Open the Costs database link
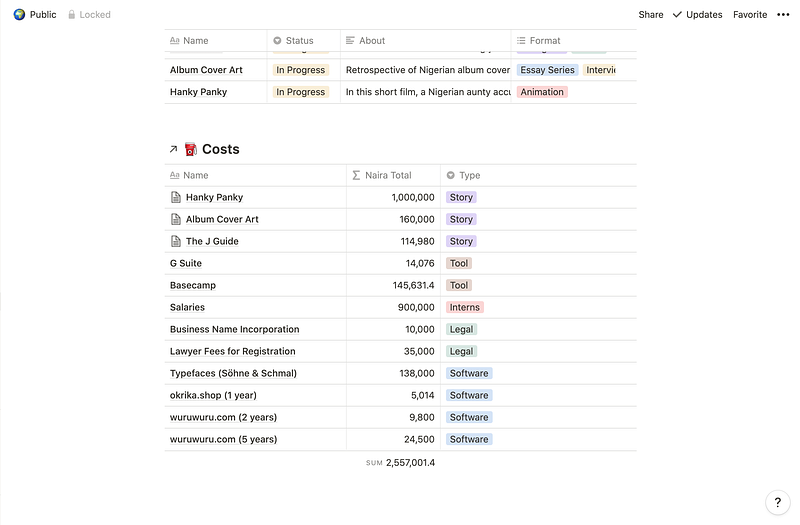The image size is (800, 525). pos(220,149)
